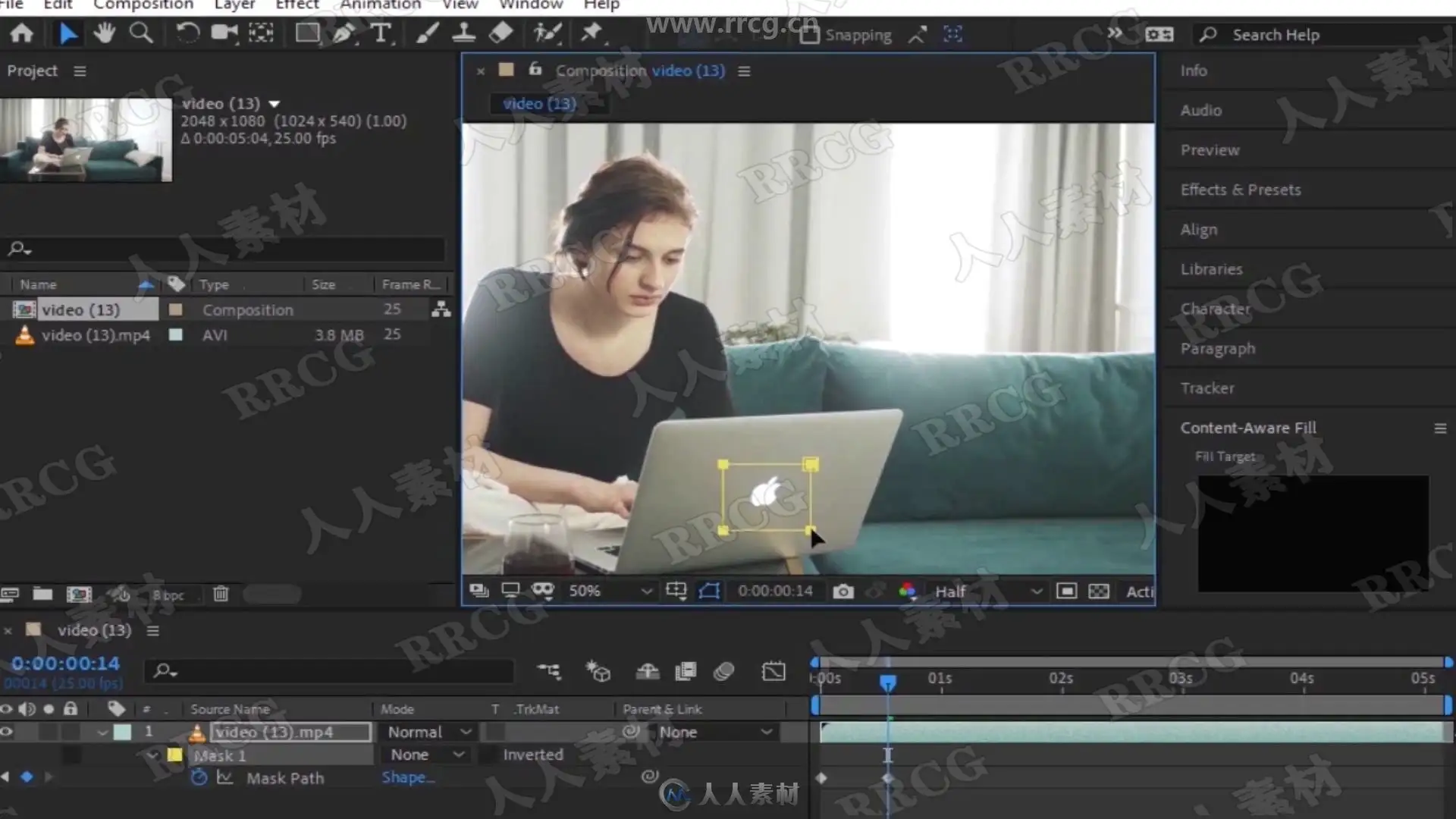Open the Effects & Presets panel
This screenshot has width=1456, height=819.
click(1240, 190)
